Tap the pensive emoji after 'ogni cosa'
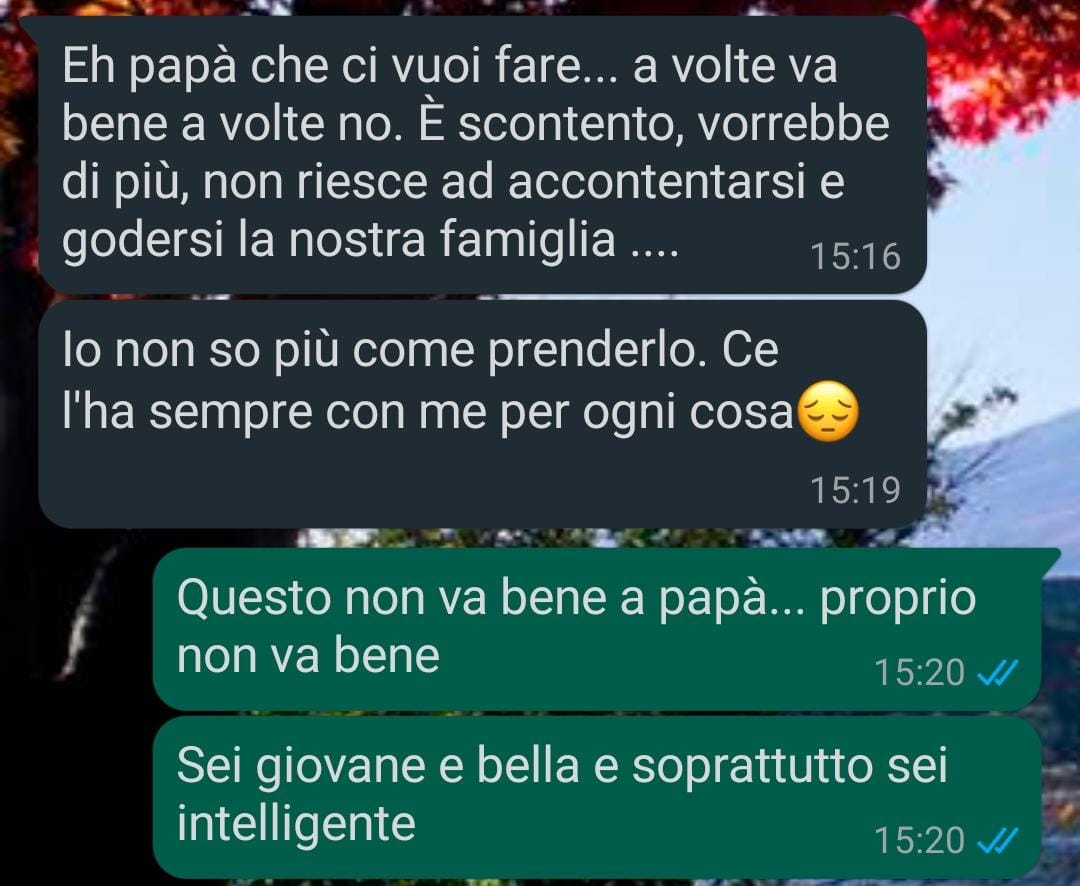Screen dimensions: 1080x886 tap(828, 411)
